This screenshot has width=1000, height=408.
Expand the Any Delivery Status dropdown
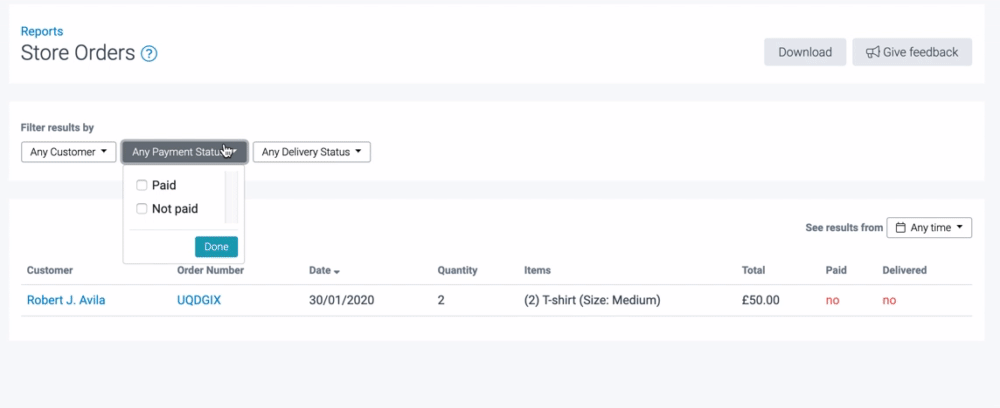(x=311, y=152)
